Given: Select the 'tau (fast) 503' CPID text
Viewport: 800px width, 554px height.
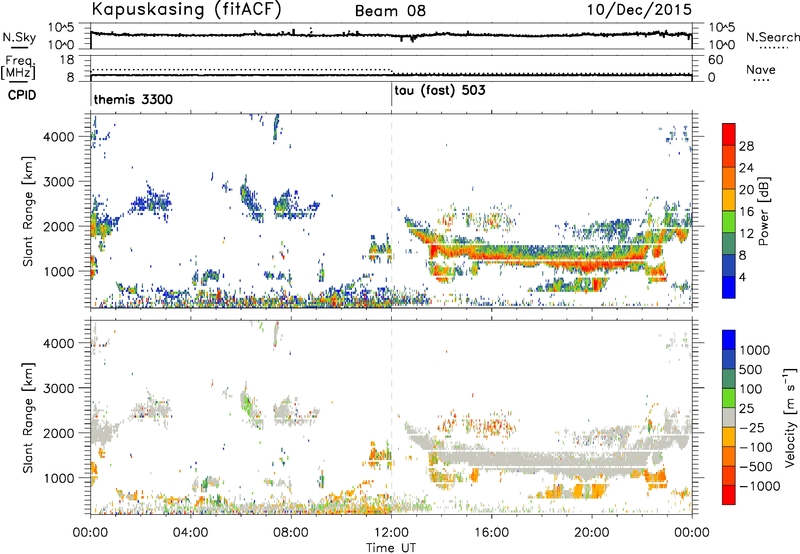Looking at the screenshot, I should 440,91.
